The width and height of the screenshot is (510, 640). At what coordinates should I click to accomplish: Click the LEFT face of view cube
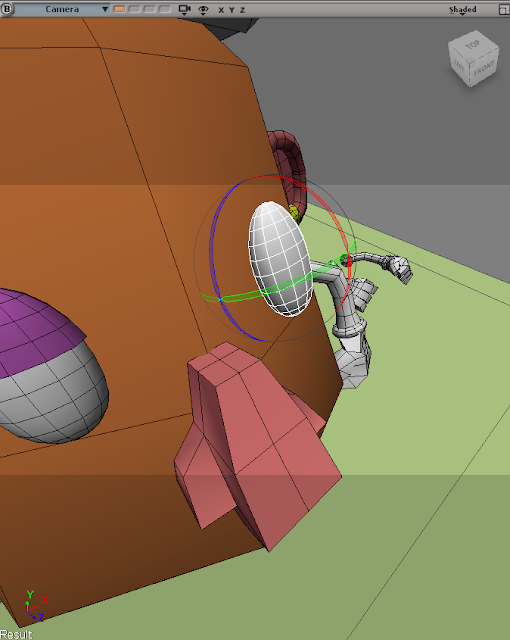tap(460, 65)
